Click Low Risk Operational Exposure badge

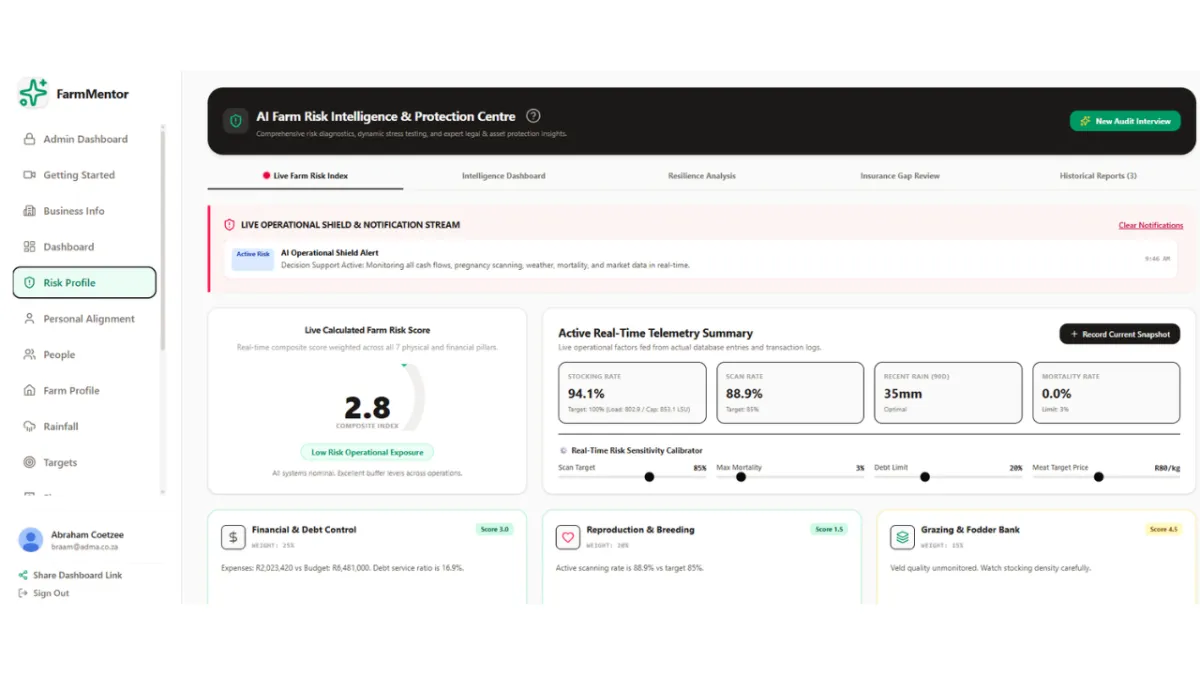point(367,452)
